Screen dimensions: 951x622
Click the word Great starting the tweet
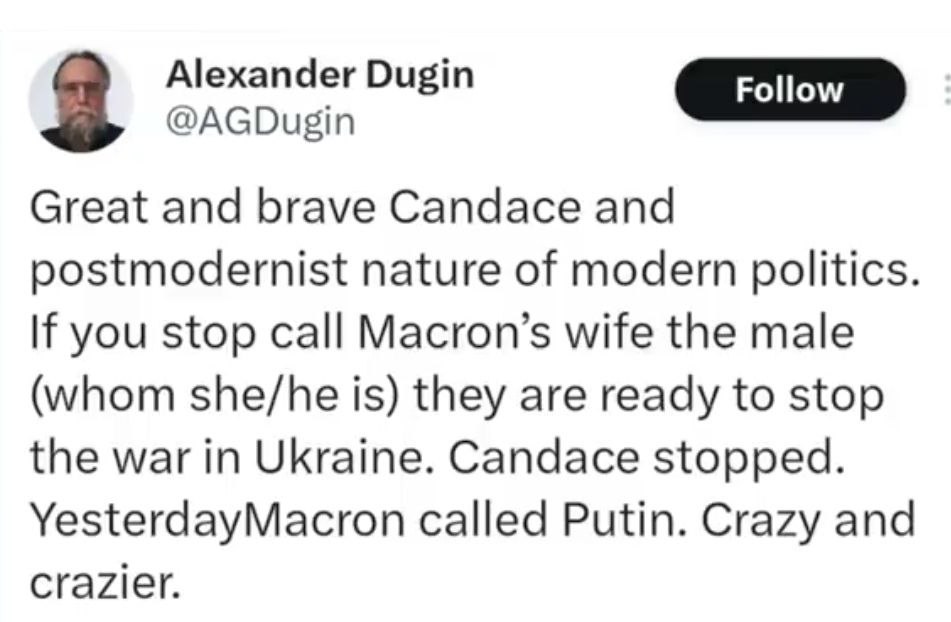pyautogui.click(x=89, y=207)
